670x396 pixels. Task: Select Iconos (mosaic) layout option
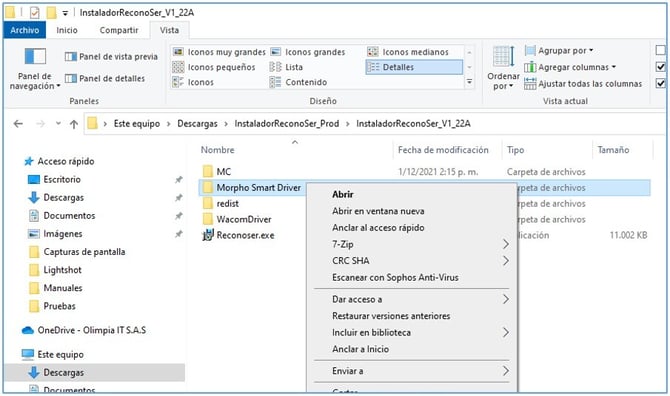pos(193,82)
